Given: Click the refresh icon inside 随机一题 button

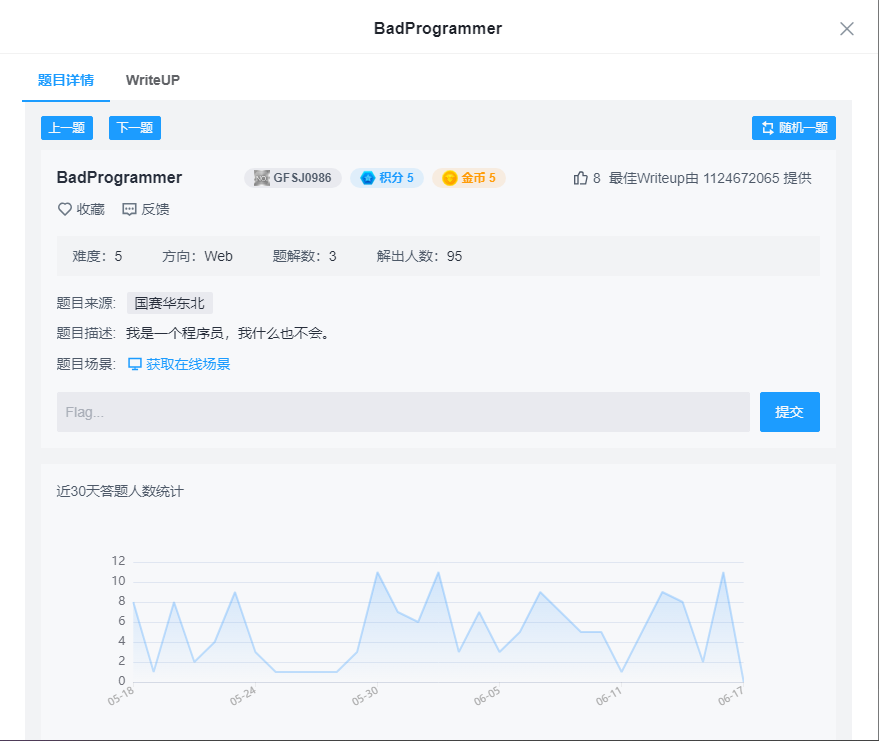Looking at the screenshot, I should pyautogui.click(x=766, y=127).
